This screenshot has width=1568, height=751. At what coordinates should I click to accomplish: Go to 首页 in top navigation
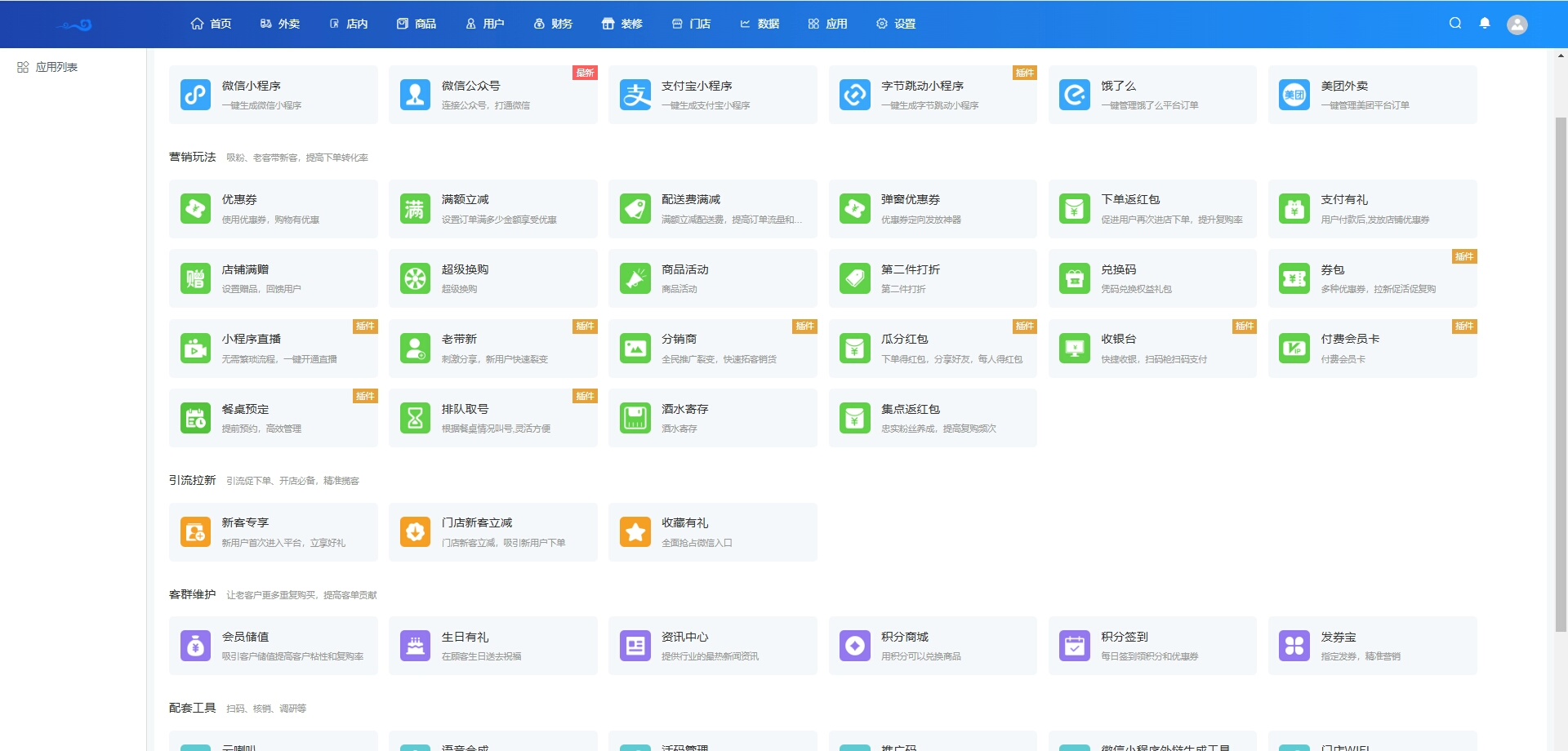click(211, 24)
